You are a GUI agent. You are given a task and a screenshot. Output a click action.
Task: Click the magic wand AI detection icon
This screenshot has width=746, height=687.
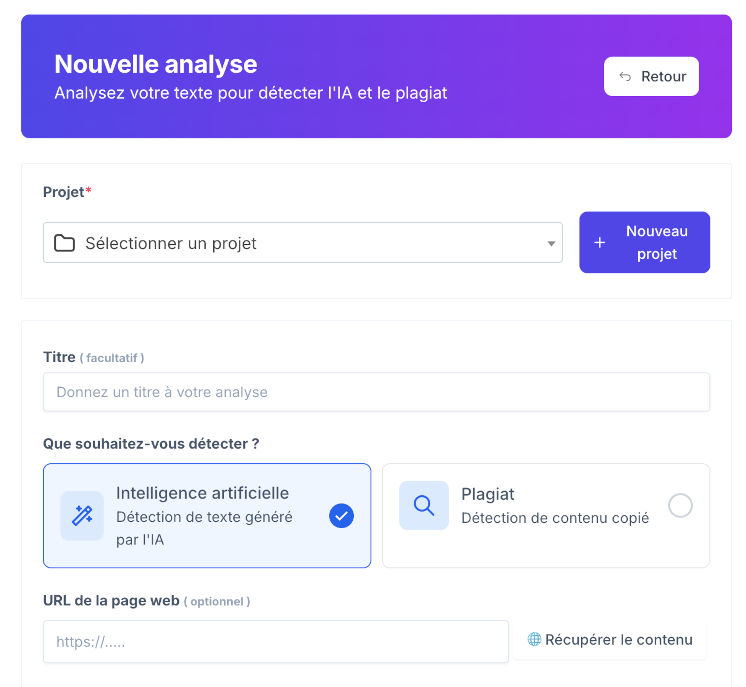click(x=82, y=516)
